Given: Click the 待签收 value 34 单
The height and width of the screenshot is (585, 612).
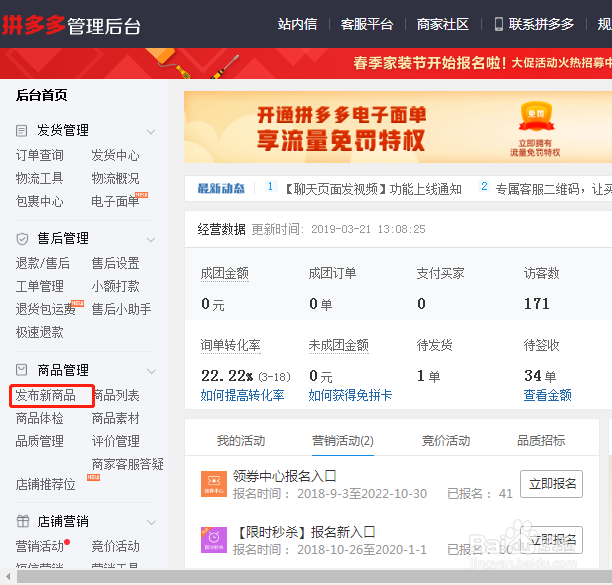Looking at the screenshot, I should click(540, 376).
